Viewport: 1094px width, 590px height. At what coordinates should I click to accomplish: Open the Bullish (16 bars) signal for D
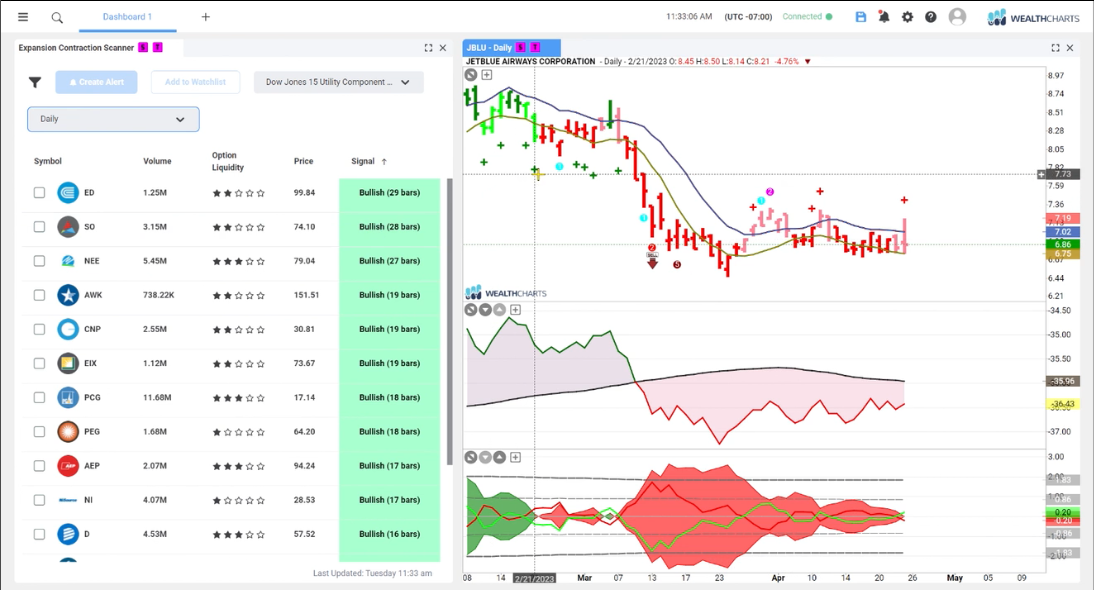click(x=389, y=534)
